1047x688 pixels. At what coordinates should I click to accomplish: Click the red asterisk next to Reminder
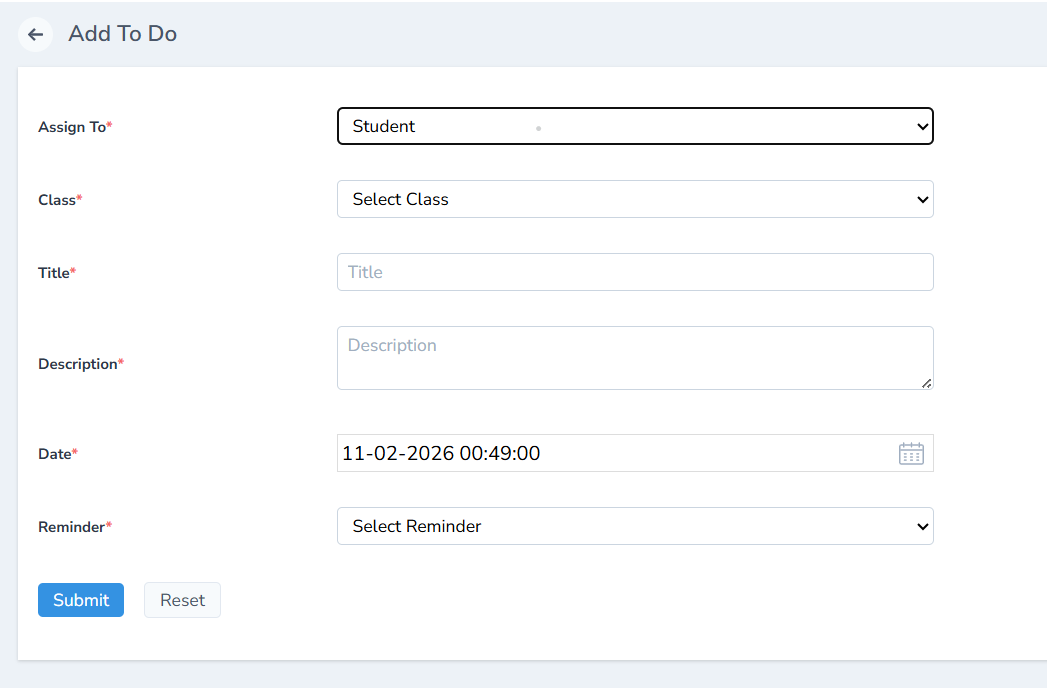pyautogui.click(x=110, y=522)
